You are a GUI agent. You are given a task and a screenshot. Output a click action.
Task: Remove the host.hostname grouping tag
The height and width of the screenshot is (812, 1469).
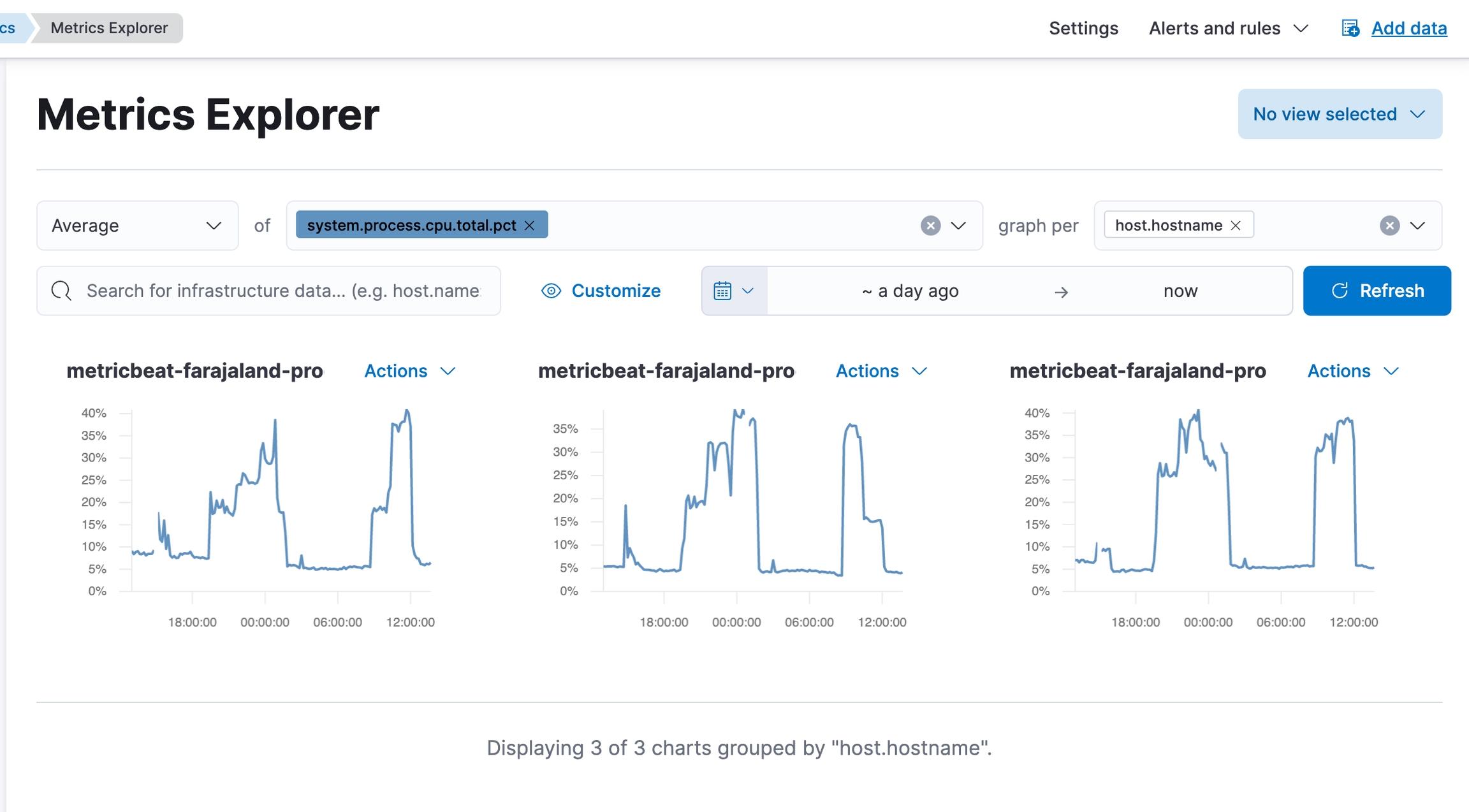point(1236,226)
